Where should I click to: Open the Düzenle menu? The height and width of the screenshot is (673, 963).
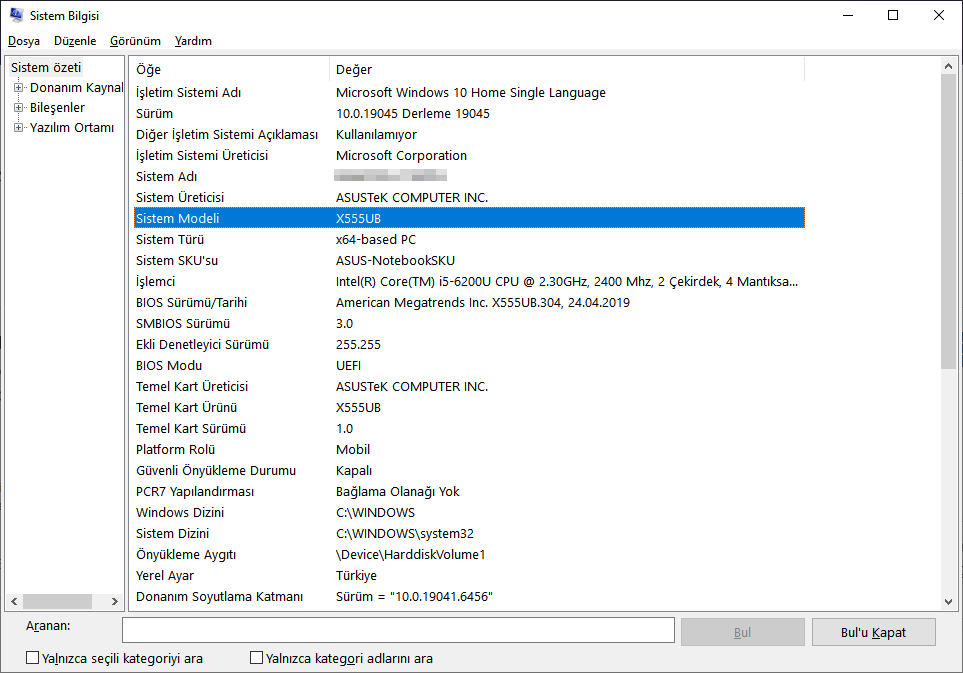click(75, 41)
